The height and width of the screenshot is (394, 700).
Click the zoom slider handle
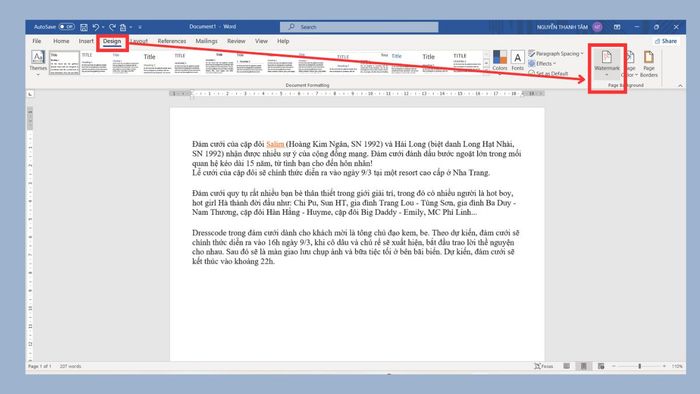(x=640, y=366)
